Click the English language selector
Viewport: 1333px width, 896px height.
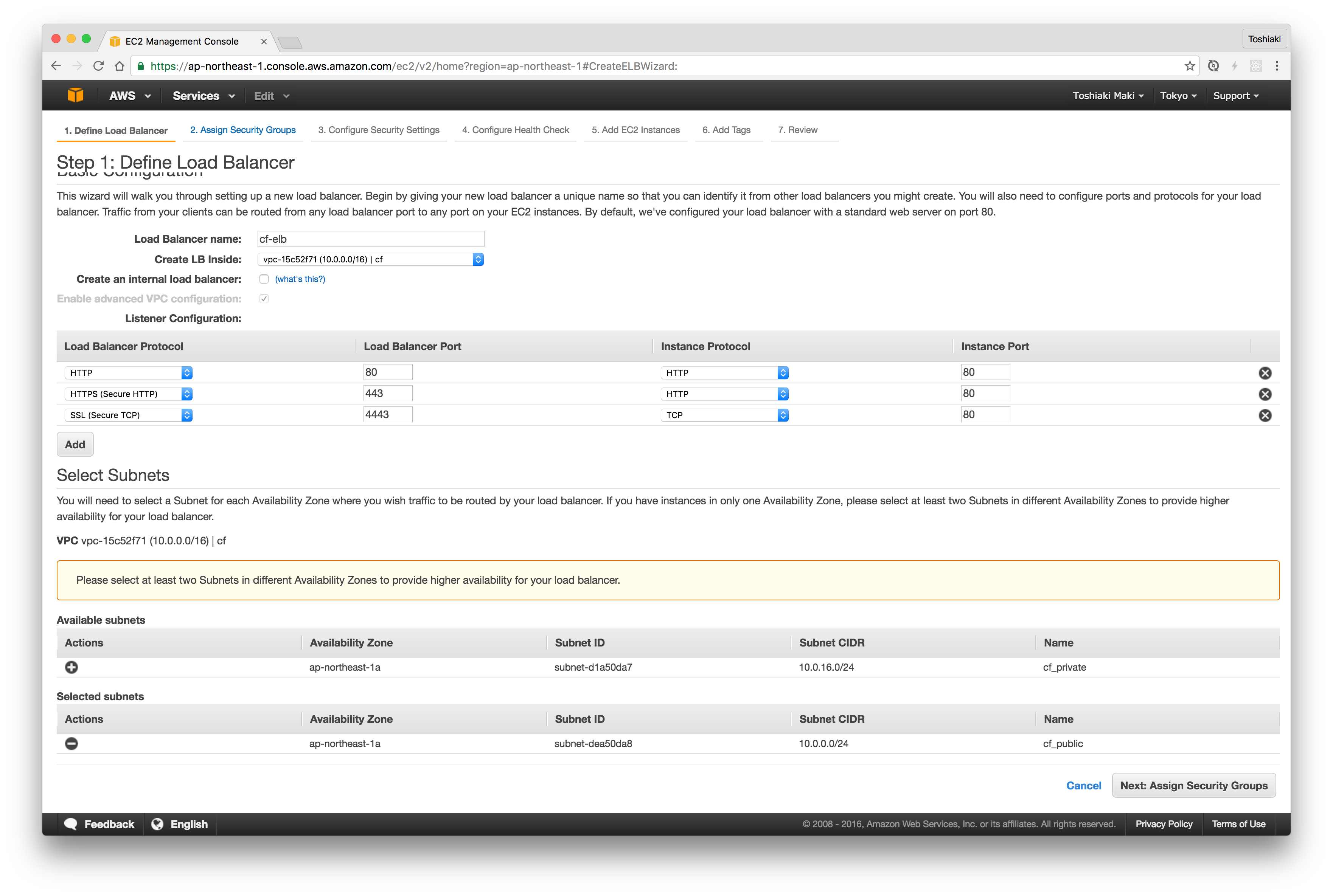coord(189,823)
